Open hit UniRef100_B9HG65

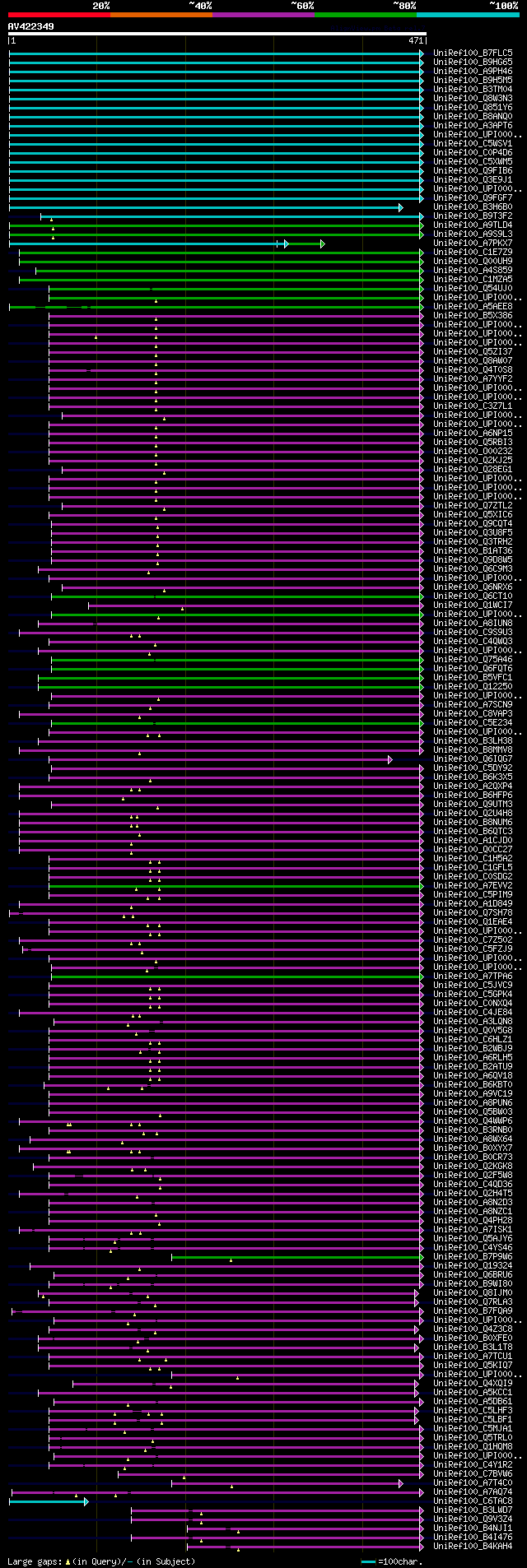tap(473, 63)
